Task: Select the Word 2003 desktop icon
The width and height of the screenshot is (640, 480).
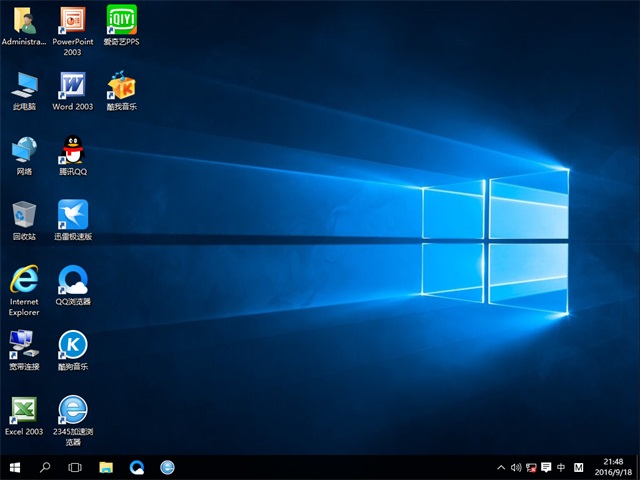Action: coord(72,85)
